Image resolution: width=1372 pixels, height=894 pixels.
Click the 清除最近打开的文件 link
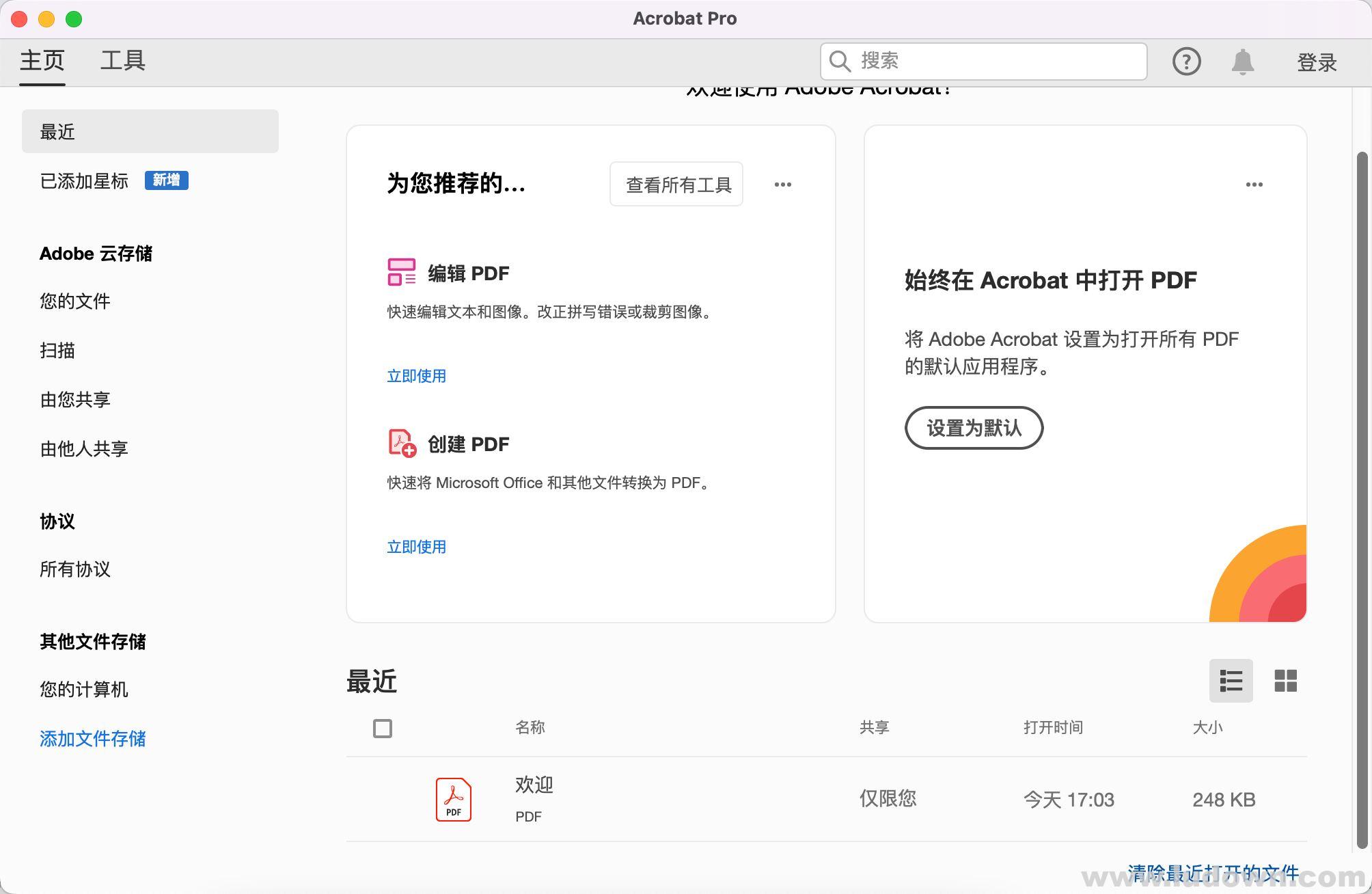(1213, 873)
